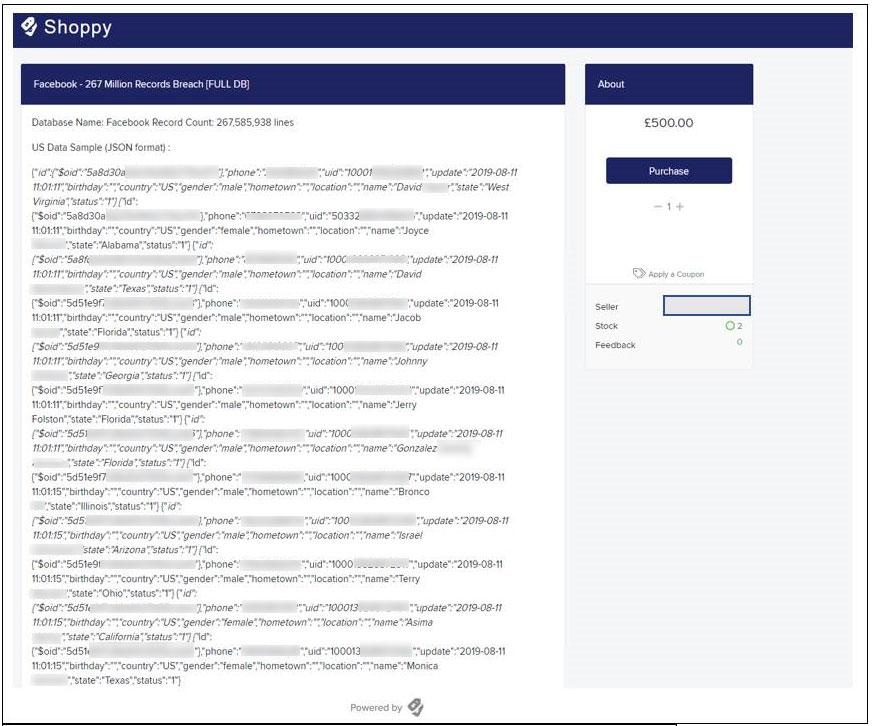Click the Purchase button
The image size is (883, 726).
669,170
